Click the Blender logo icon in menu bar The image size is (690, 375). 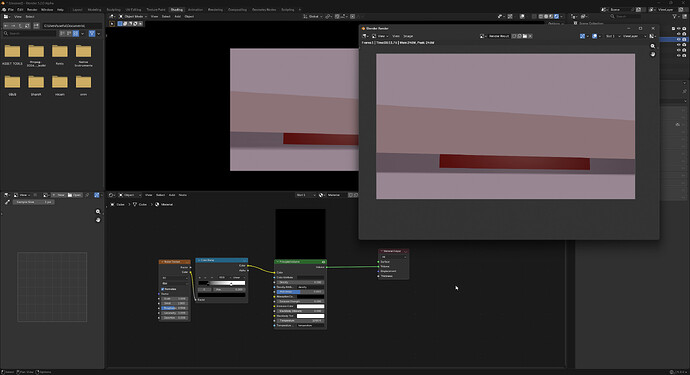tap(4, 9)
